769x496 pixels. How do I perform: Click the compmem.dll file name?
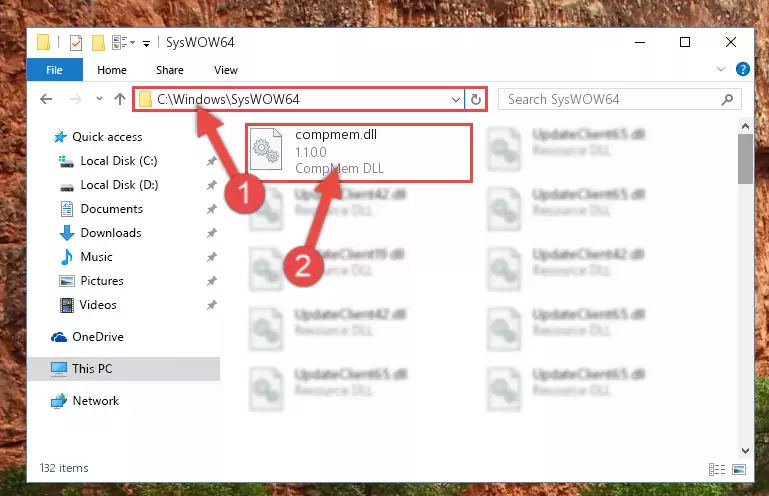(336, 134)
